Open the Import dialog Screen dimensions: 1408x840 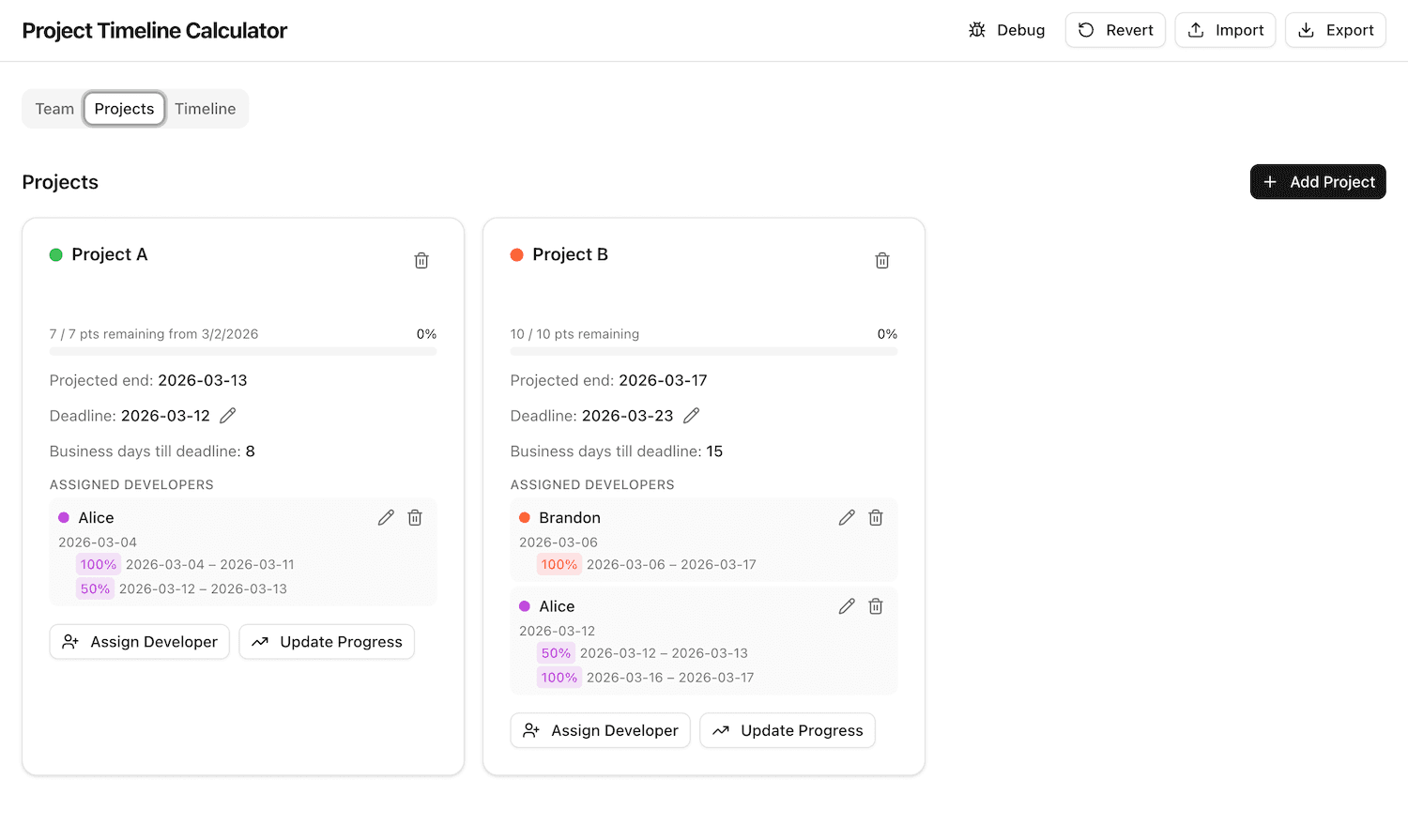point(1225,29)
